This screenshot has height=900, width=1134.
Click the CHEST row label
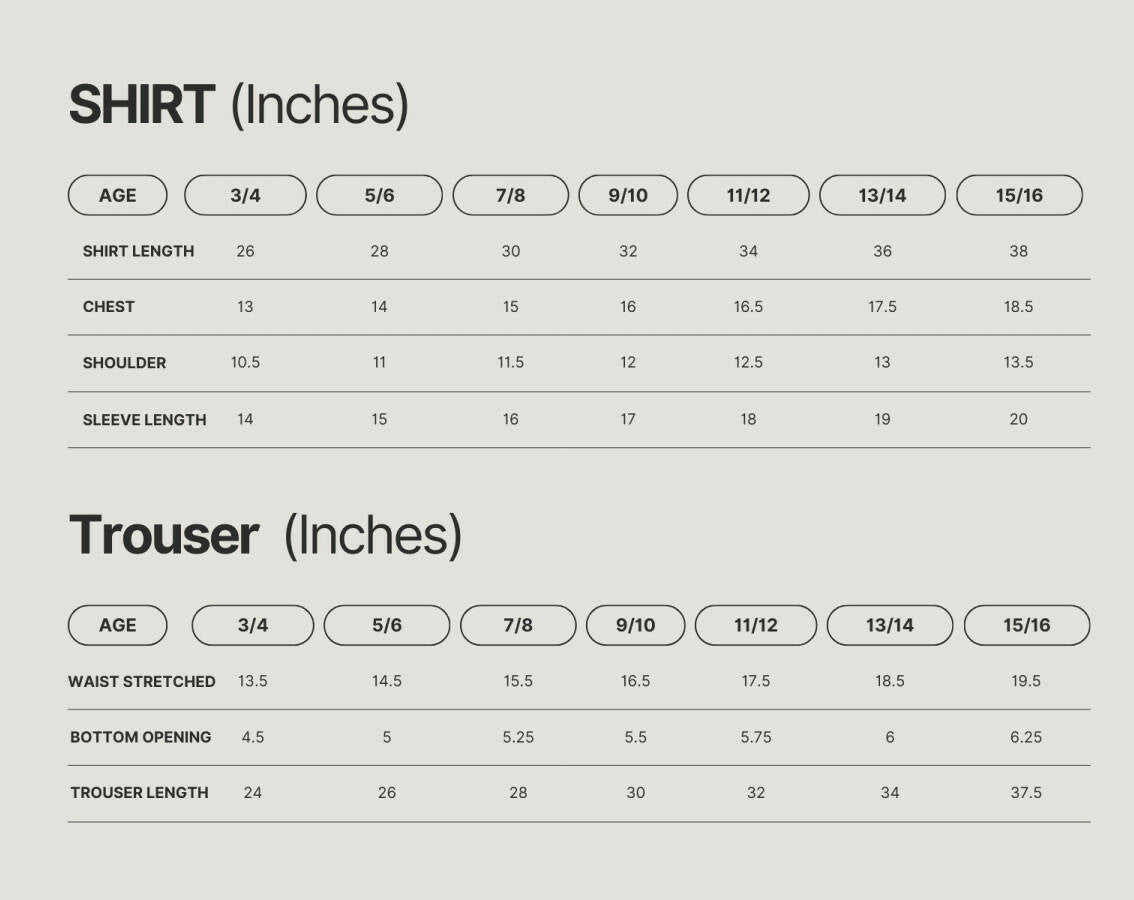point(108,307)
